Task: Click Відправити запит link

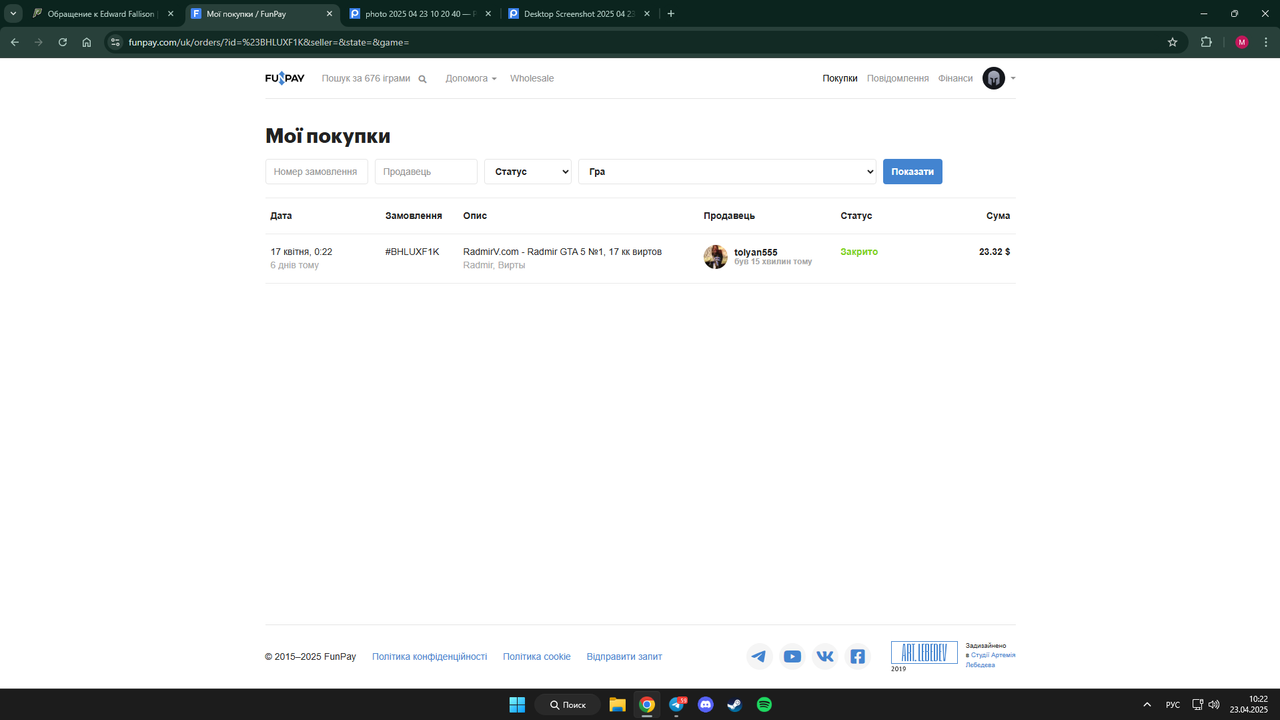Action: 624,657
